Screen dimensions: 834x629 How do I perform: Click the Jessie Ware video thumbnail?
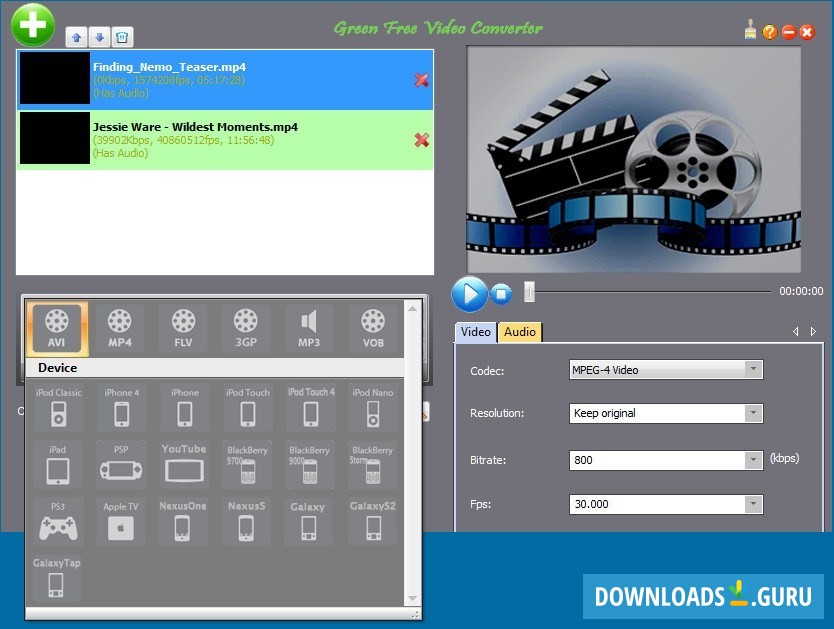[x=55, y=138]
